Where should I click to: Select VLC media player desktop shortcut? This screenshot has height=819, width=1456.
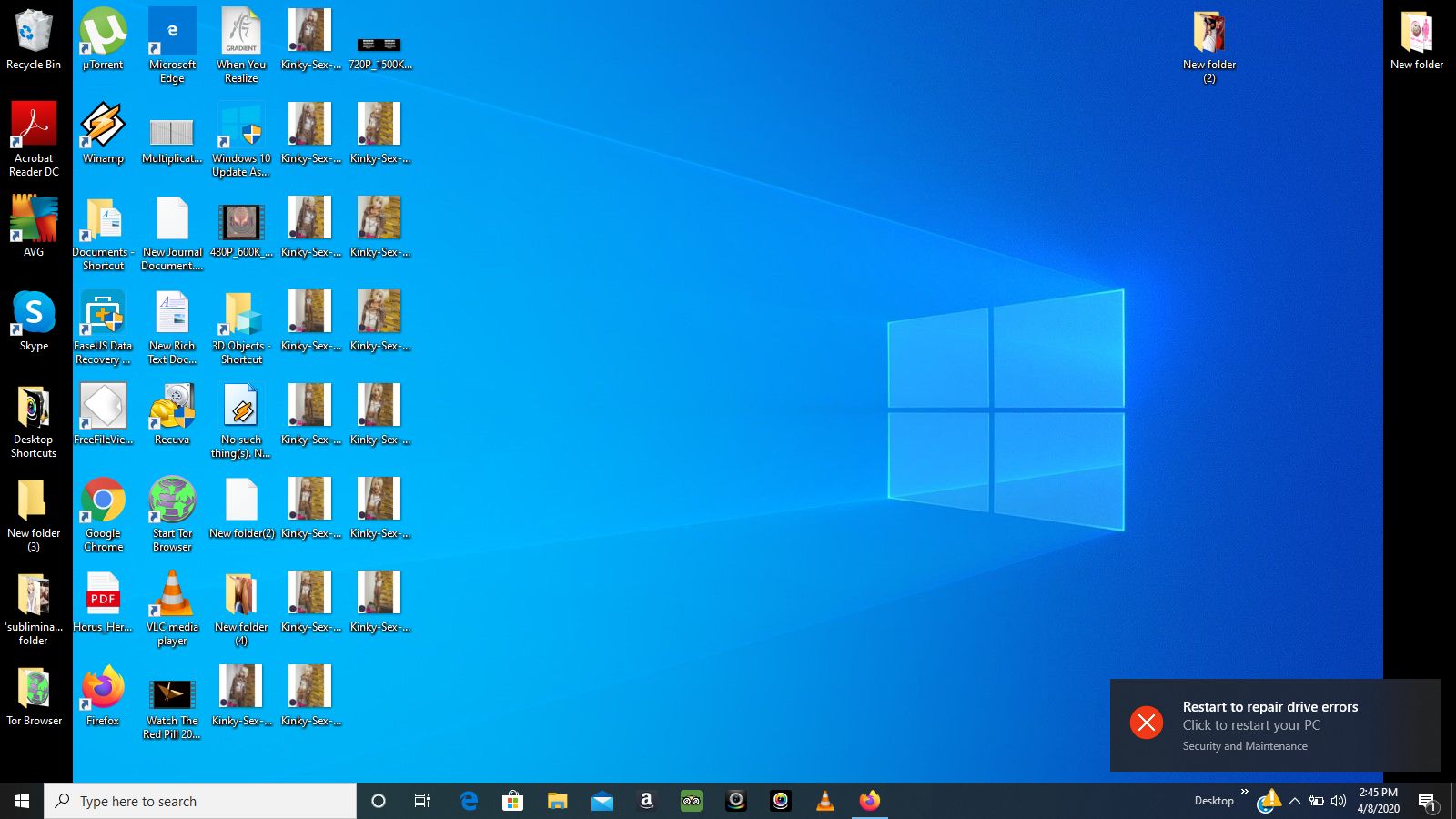172,608
